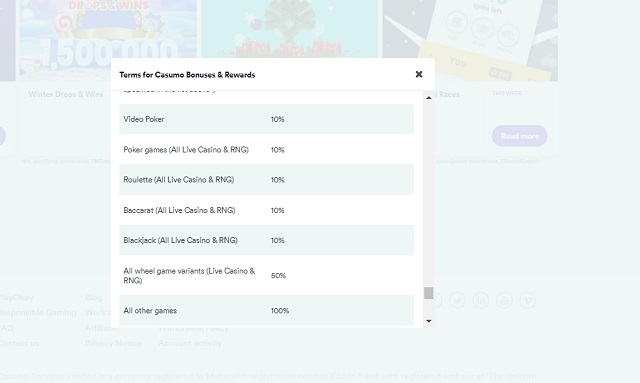
Task: Open the Vimeo social icon in the footer
Action: tap(528, 301)
